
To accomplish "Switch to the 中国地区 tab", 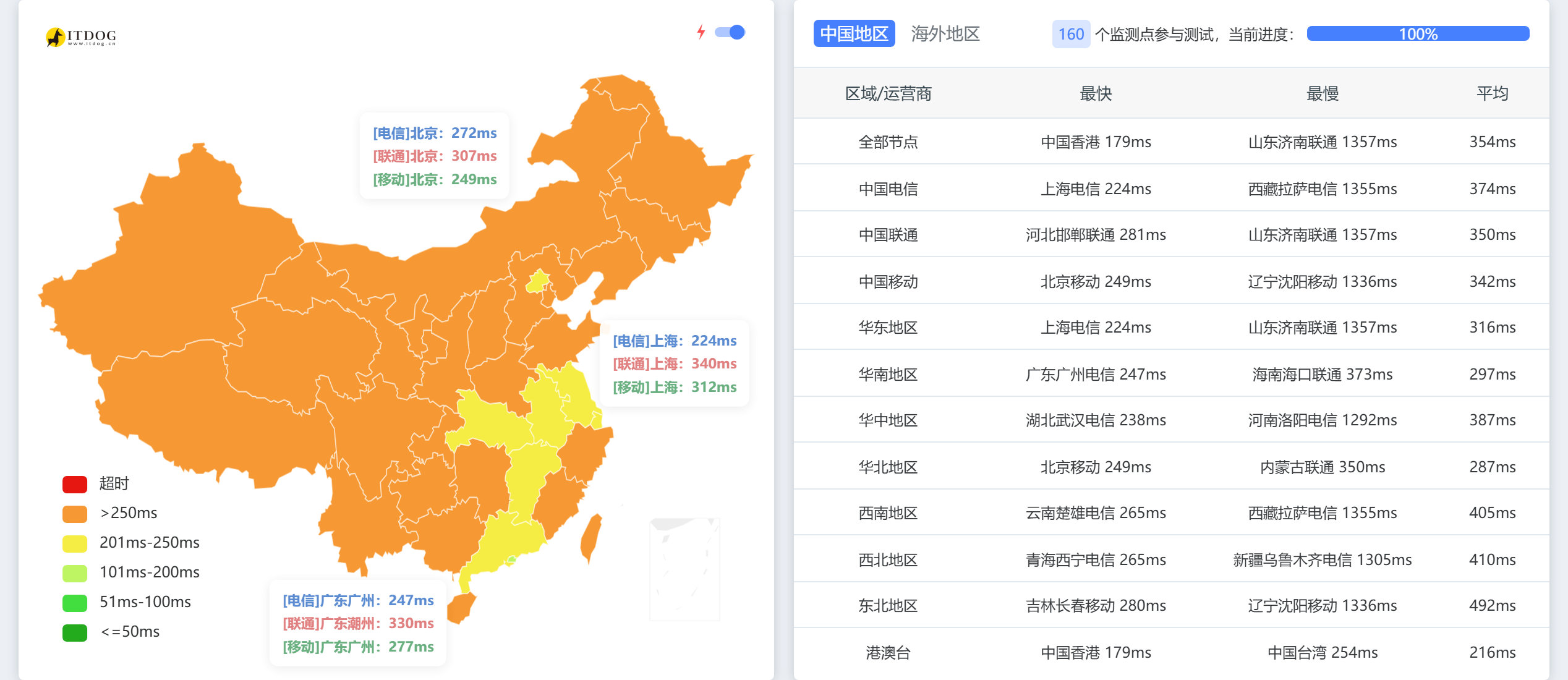I will tap(854, 33).
